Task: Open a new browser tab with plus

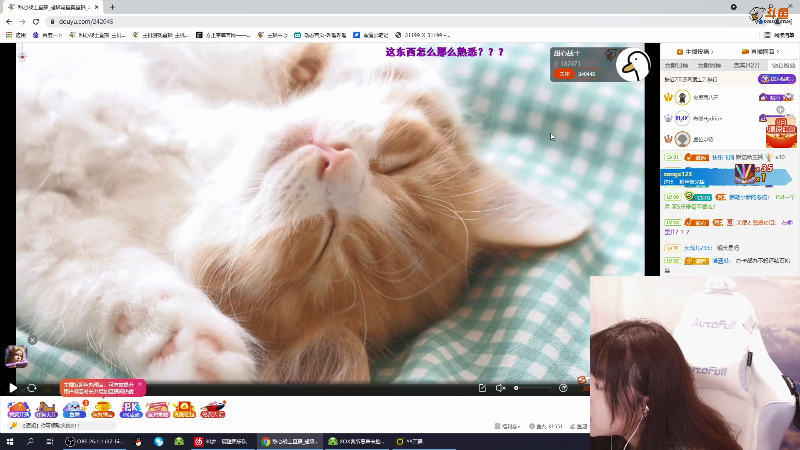Action: coord(112,7)
